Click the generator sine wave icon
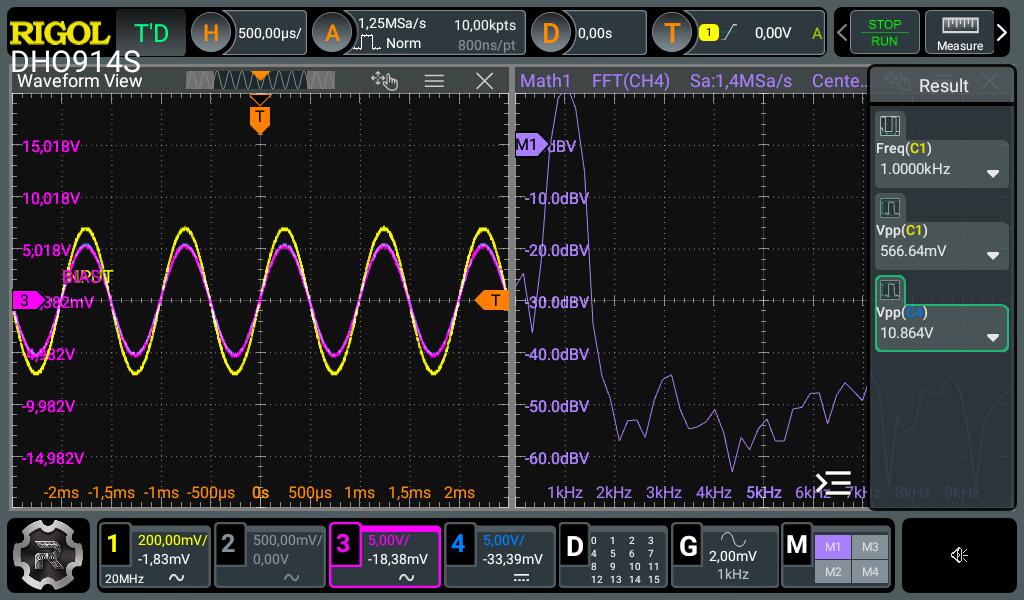 click(x=733, y=539)
